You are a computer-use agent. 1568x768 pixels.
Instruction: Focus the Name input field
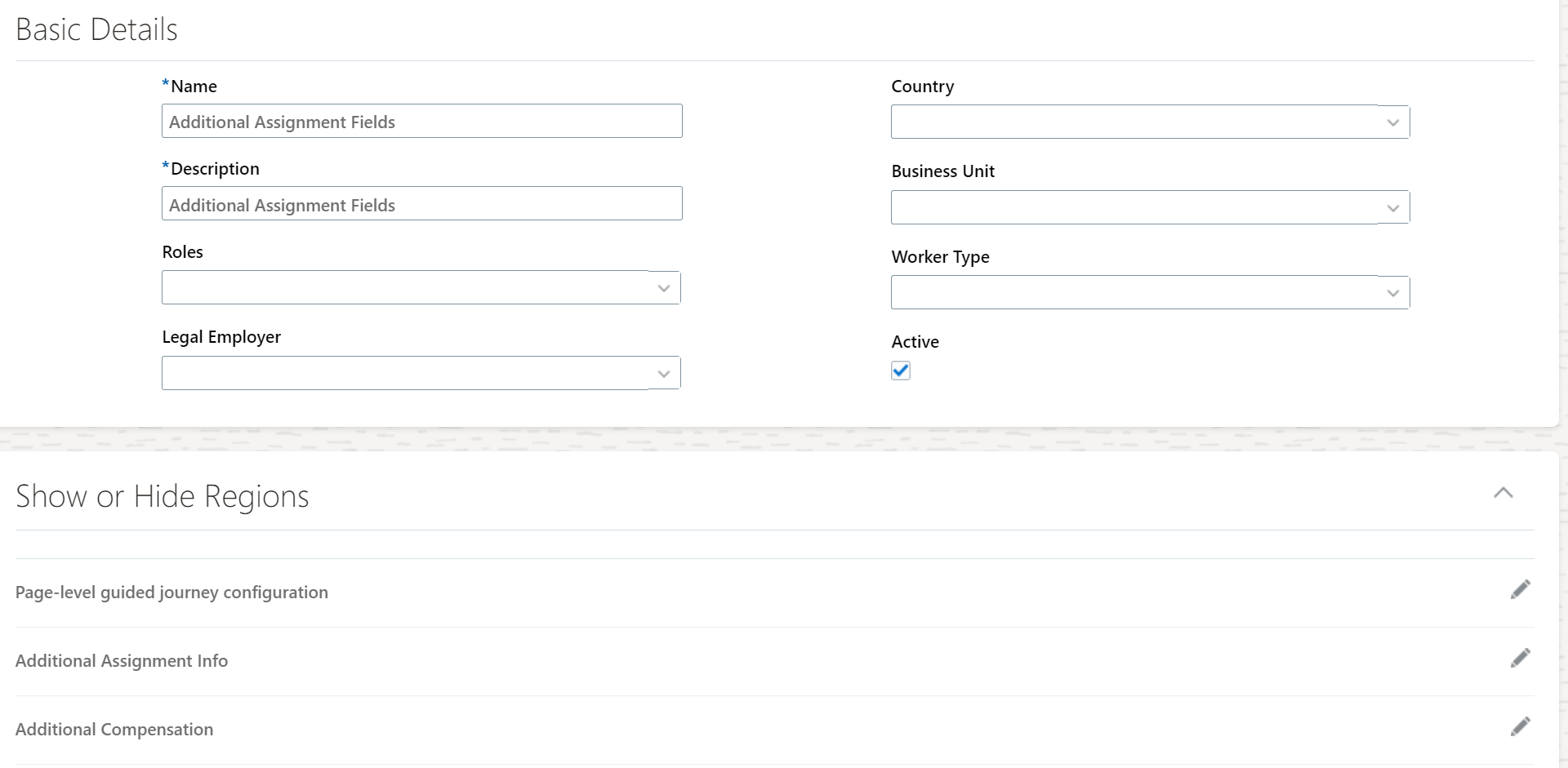click(x=422, y=121)
